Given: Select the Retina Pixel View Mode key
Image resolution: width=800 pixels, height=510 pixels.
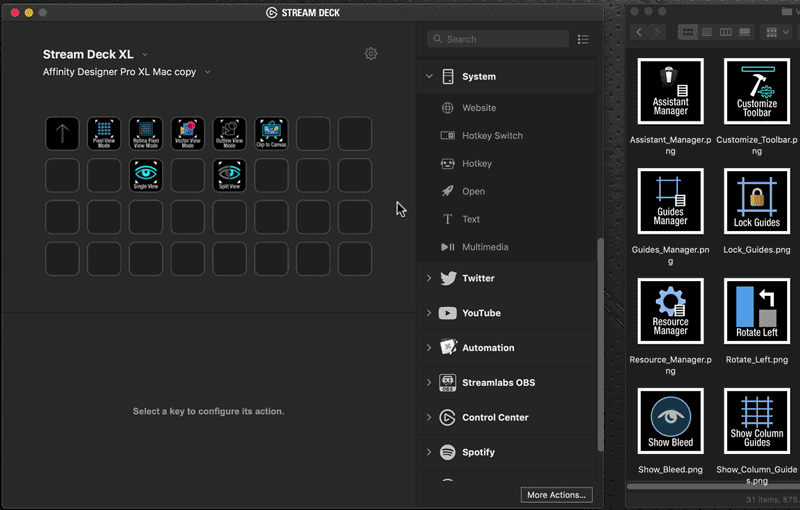Looking at the screenshot, I should [x=146, y=134].
